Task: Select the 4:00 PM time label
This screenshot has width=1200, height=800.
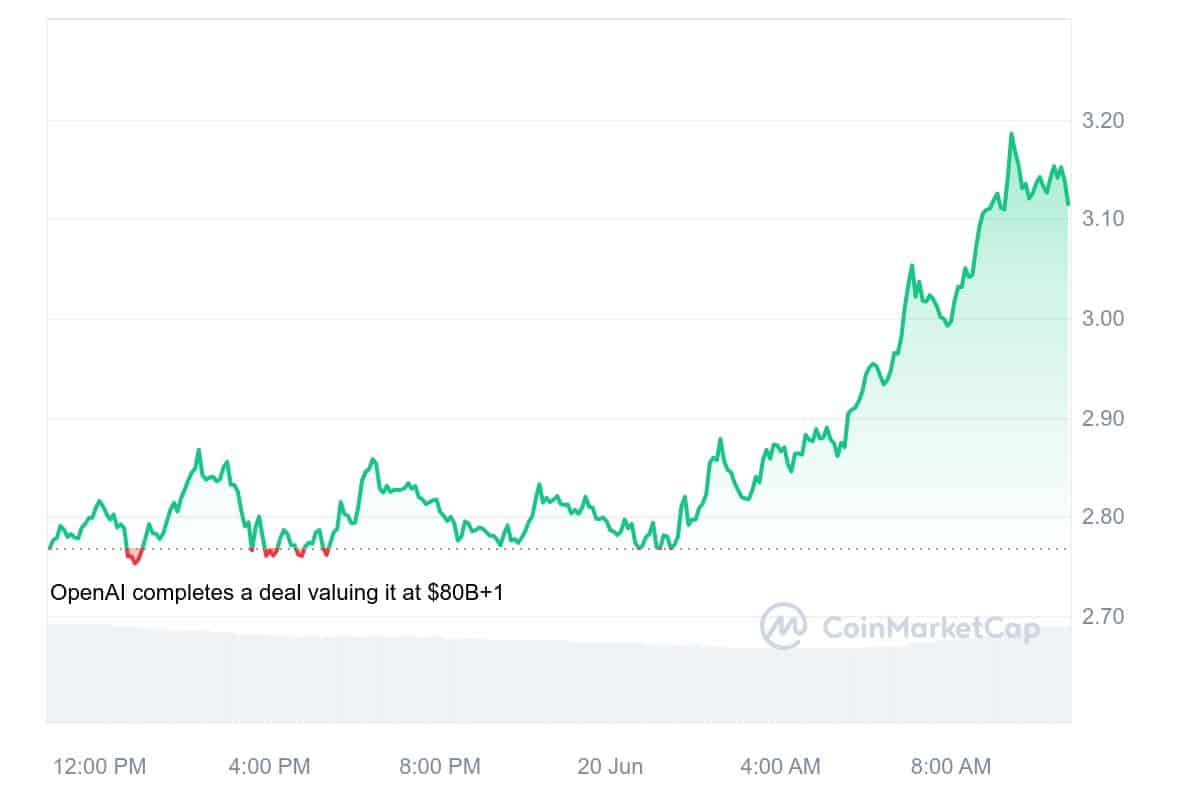Action: (269, 767)
